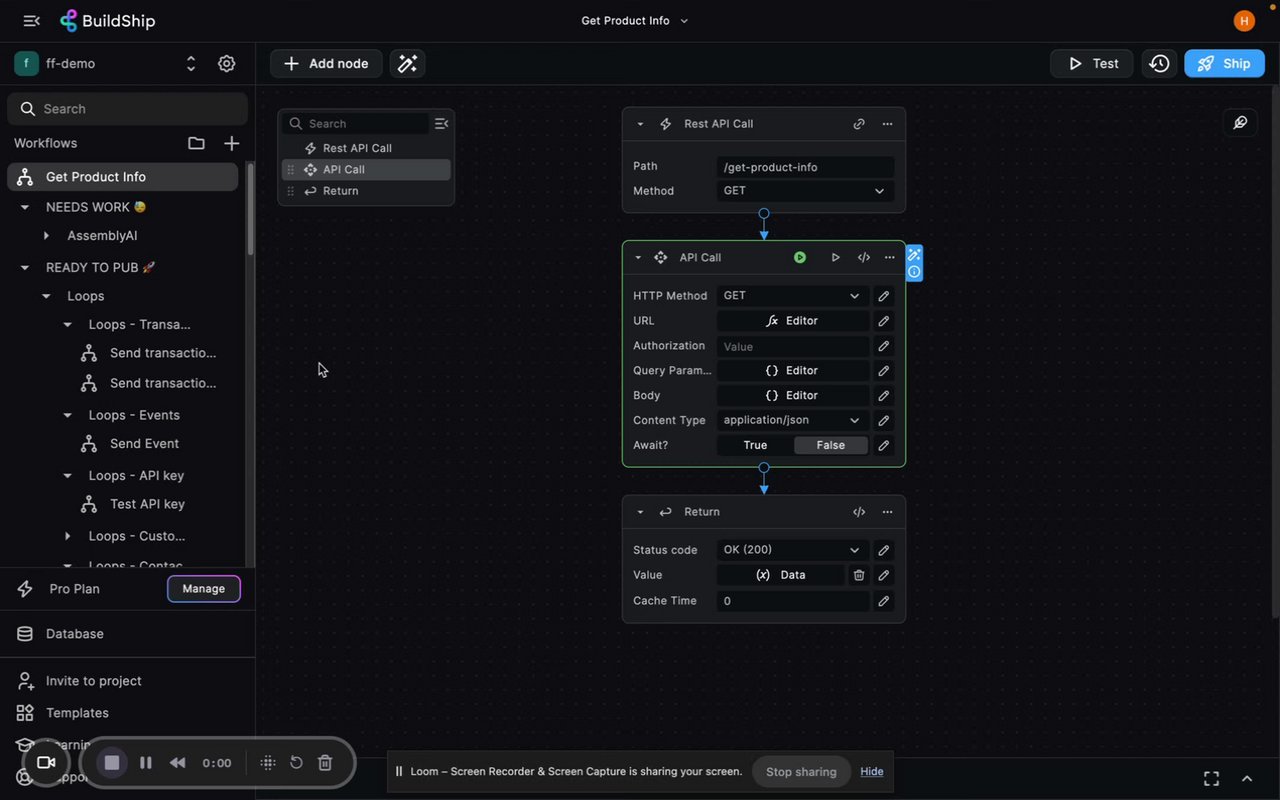This screenshot has height=800, width=1280.
Task: Run the API Call node with green play icon
Action: pos(799,257)
